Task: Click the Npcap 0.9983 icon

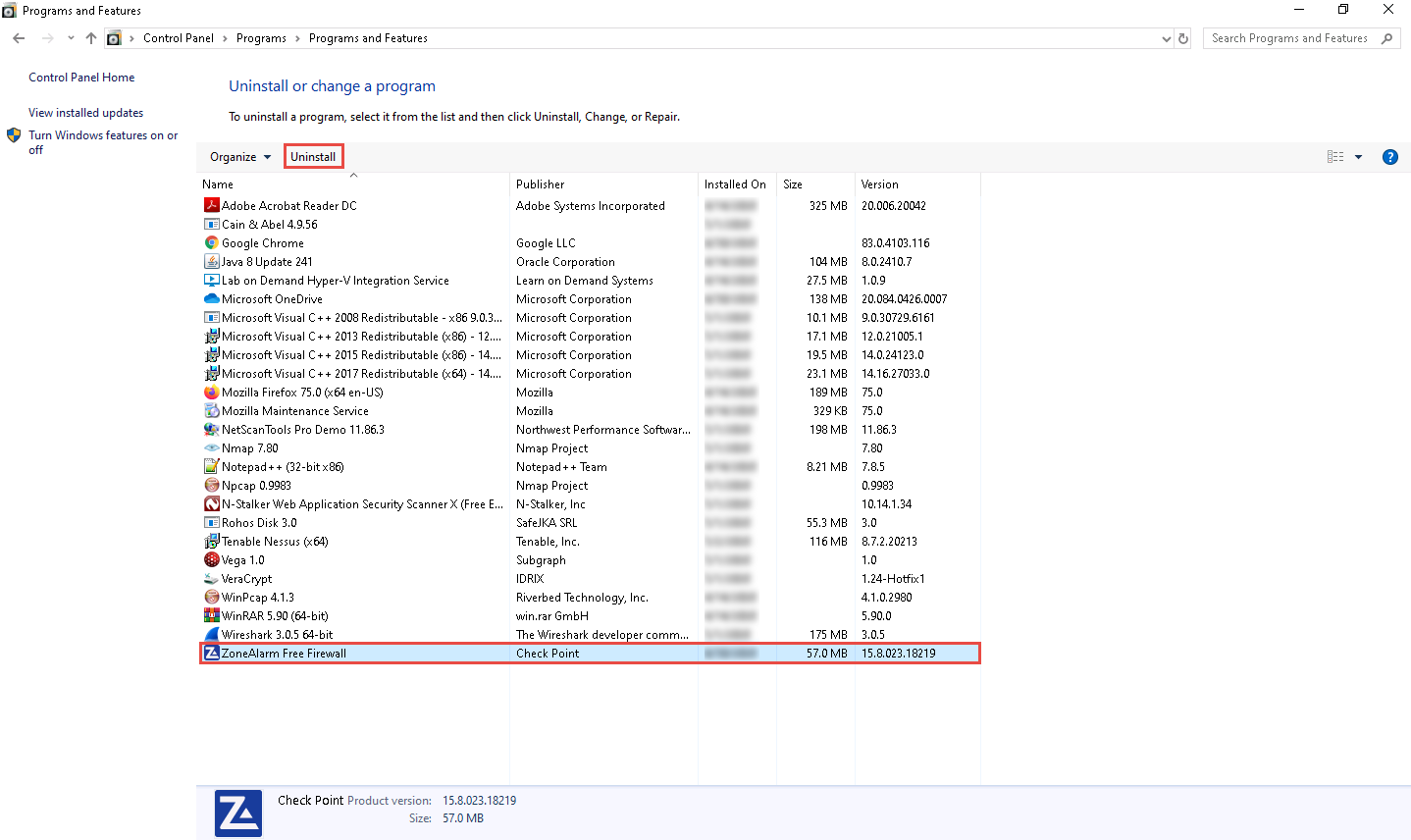Action: 211,485
